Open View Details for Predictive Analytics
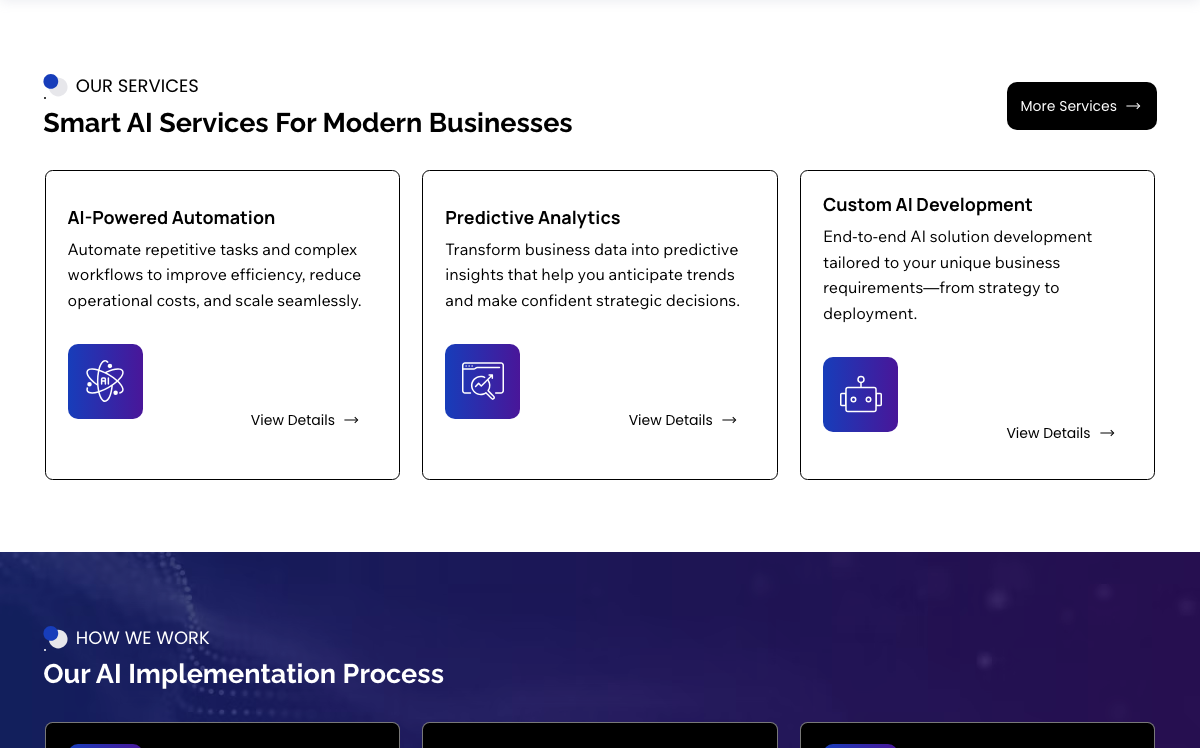Viewport: 1200px width, 748px height. [683, 420]
